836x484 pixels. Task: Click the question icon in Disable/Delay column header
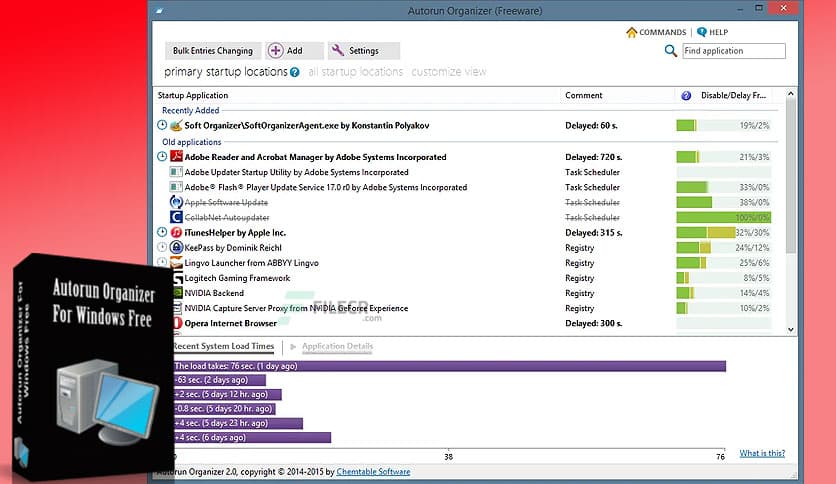(686, 95)
